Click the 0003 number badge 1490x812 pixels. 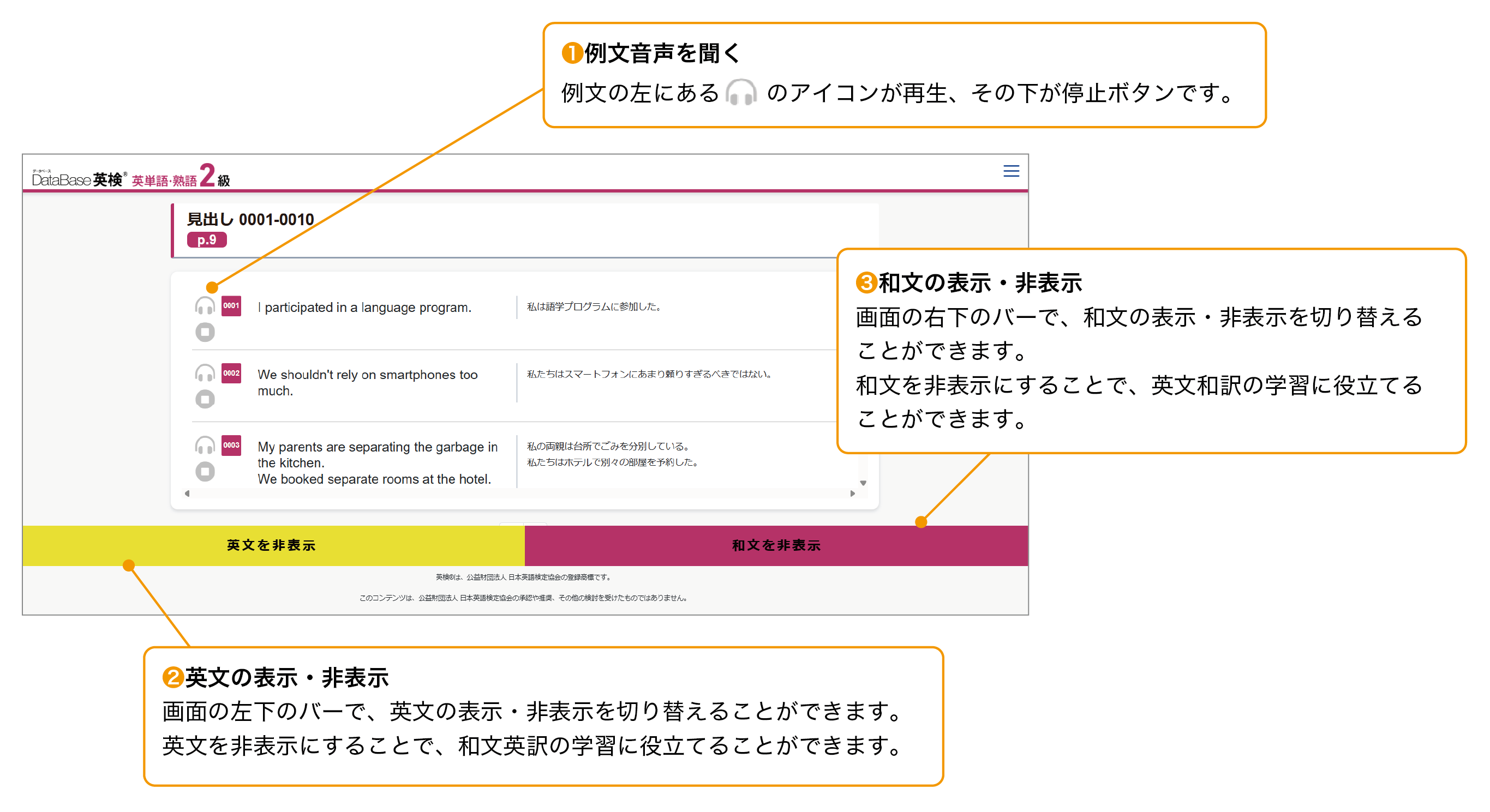[231, 446]
